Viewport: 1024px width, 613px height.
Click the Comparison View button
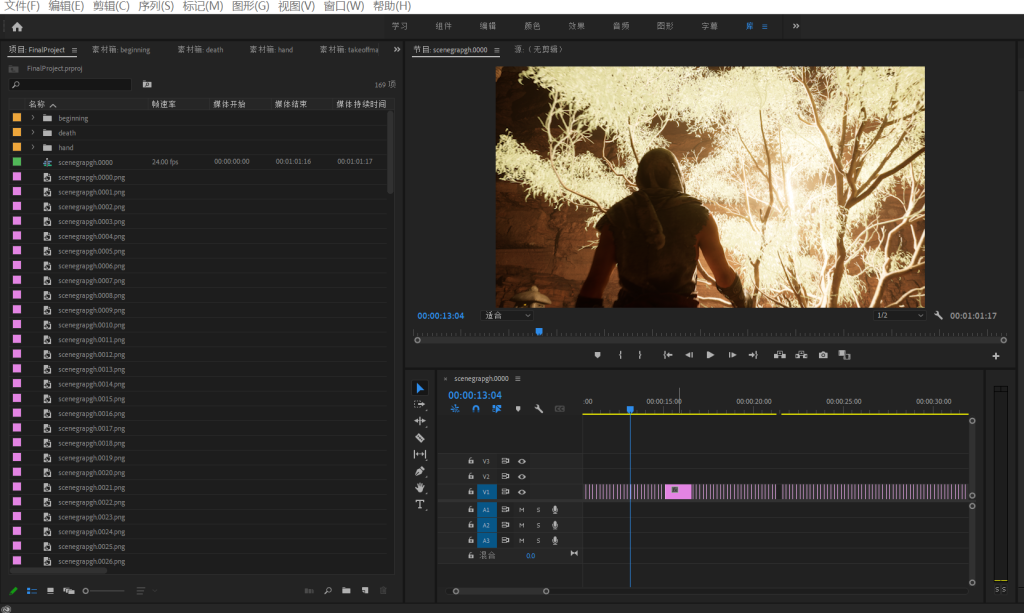pyautogui.click(x=844, y=355)
